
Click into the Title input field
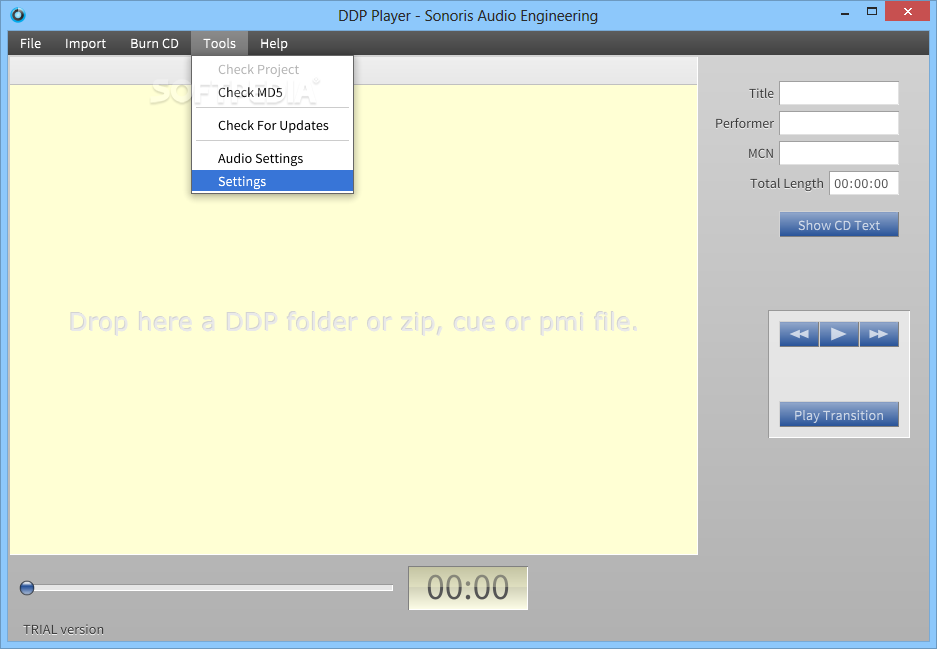(839, 93)
